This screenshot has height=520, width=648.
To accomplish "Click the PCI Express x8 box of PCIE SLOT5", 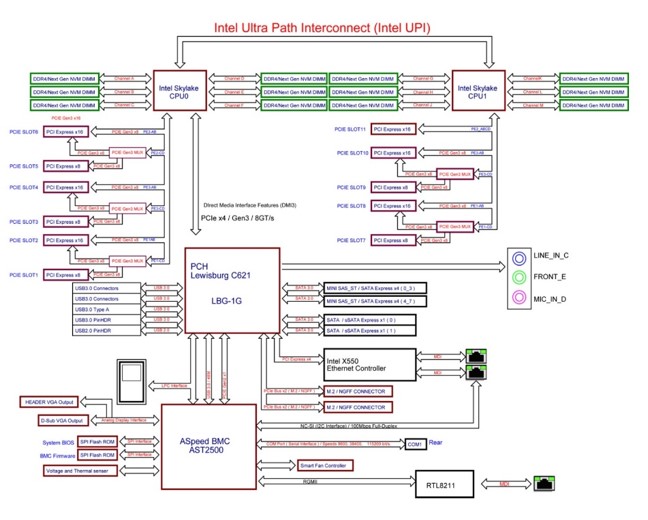I will point(65,166).
